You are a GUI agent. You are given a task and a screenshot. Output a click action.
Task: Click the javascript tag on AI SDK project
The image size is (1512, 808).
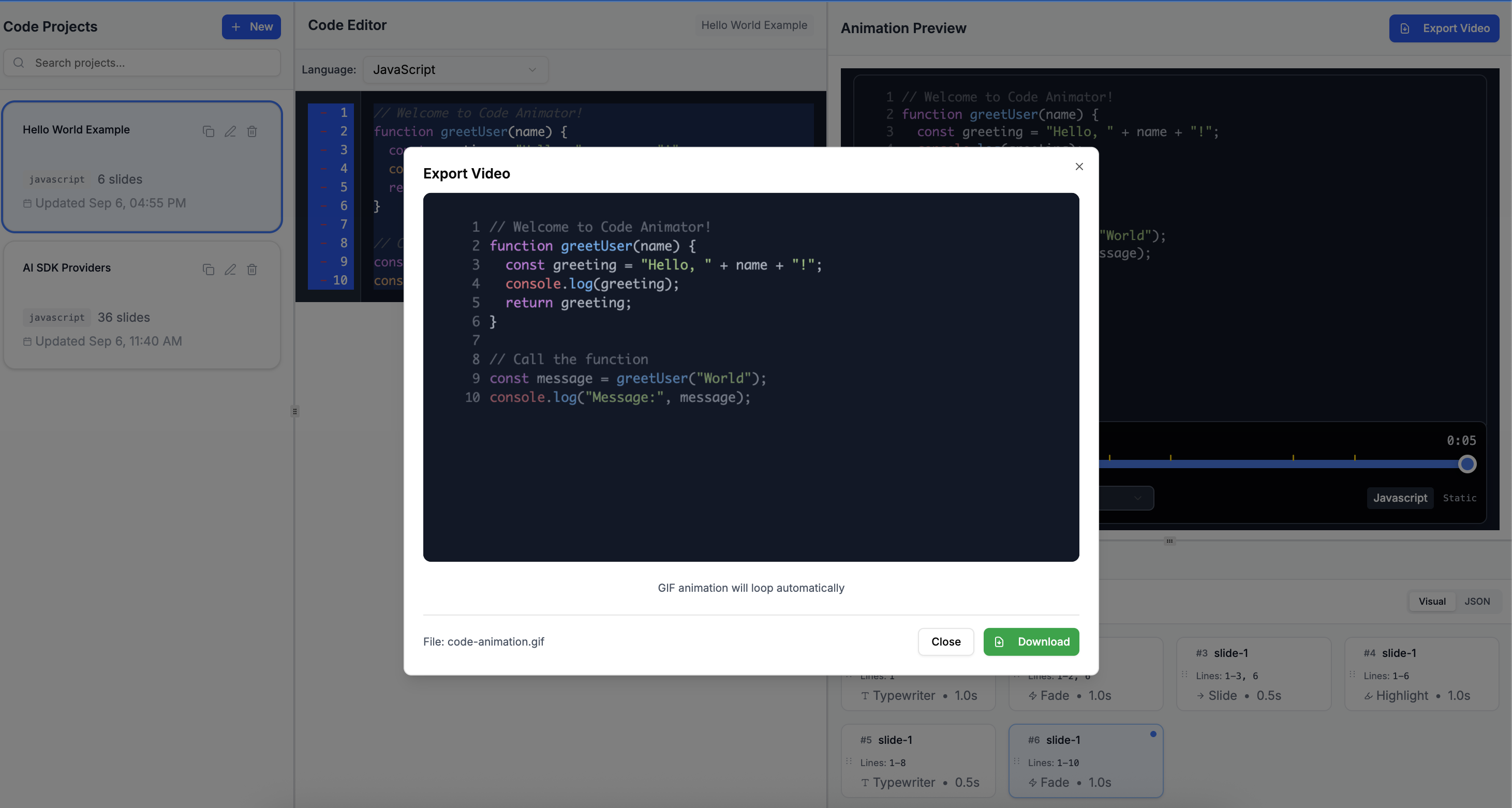pos(56,318)
